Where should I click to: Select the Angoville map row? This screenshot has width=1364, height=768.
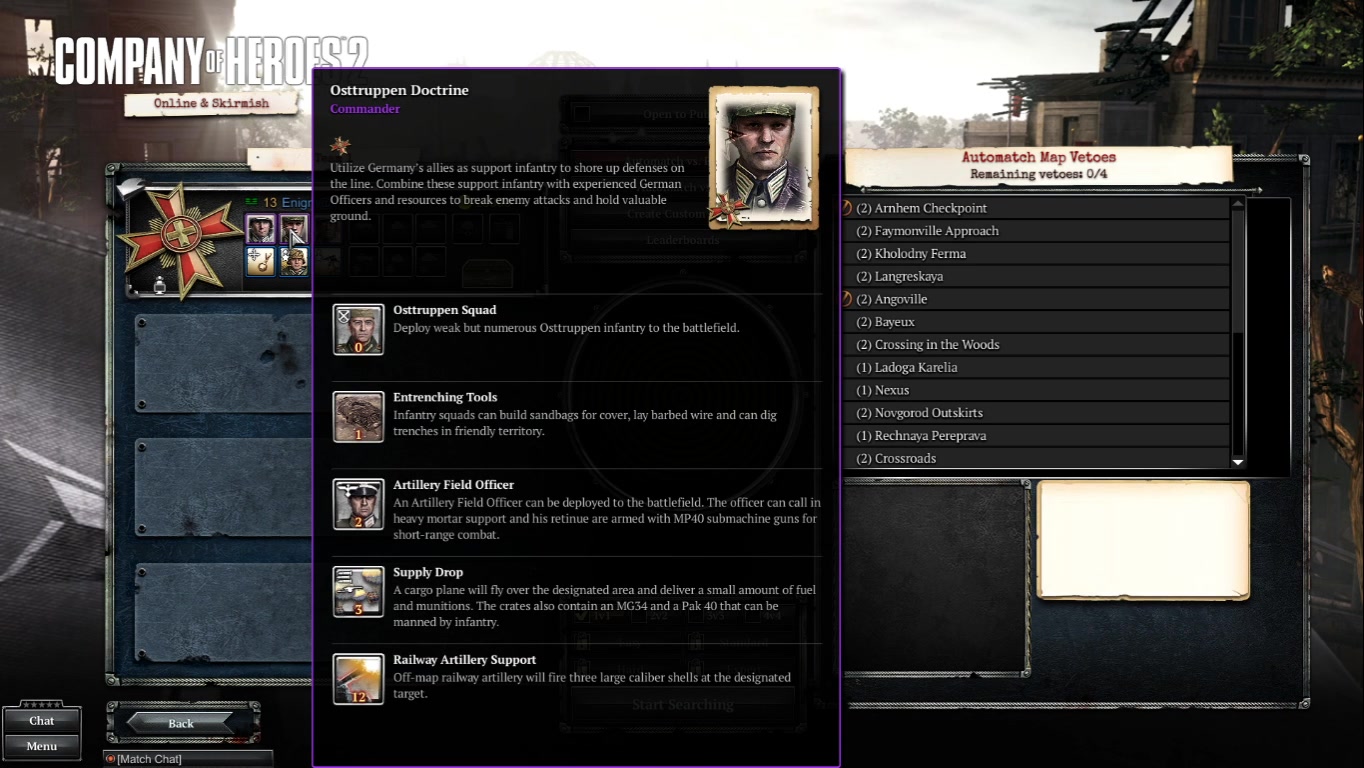coord(1036,299)
